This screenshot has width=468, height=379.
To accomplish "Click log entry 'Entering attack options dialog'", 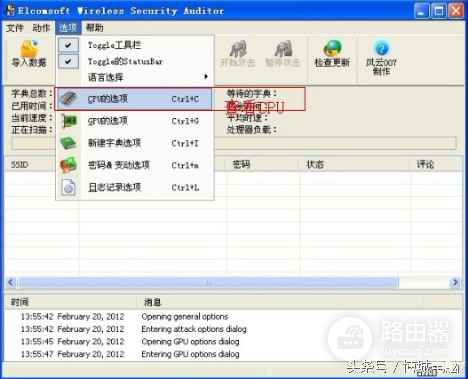I will 194,329.
